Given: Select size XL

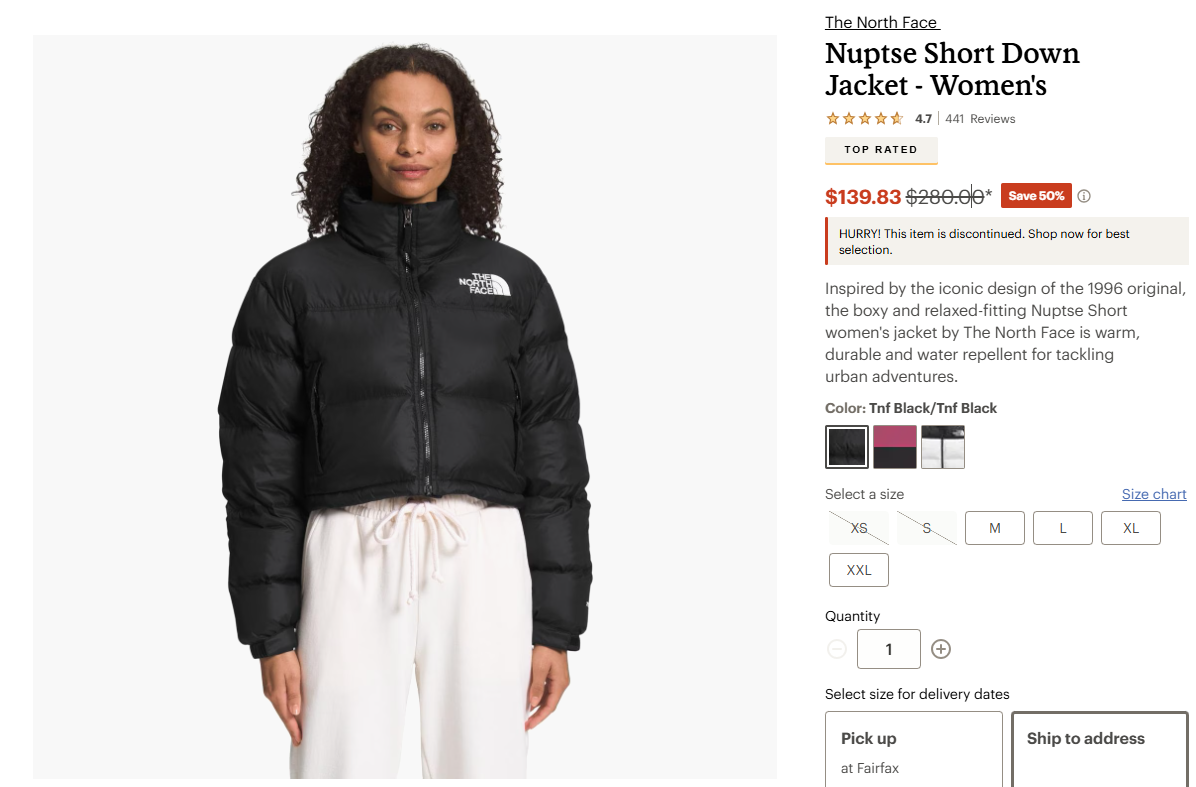Looking at the screenshot, I should click(1130, 528).
